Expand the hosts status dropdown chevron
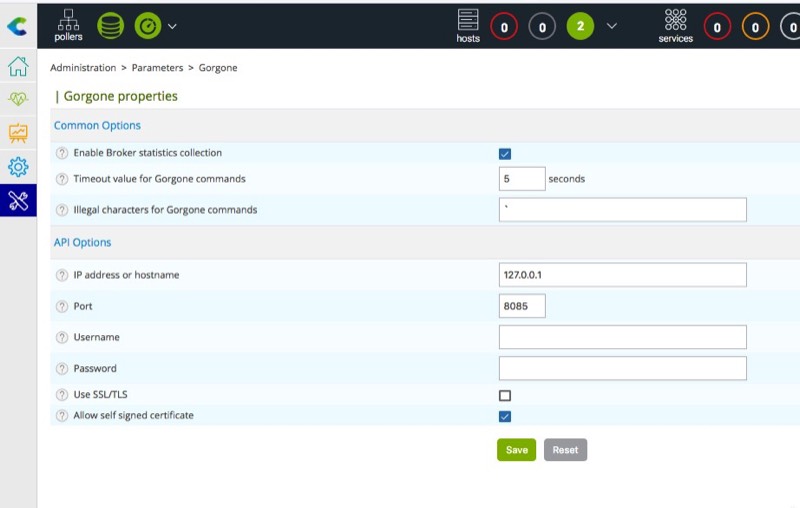The height and width of the screenshot is (508, 800). coord(612,26)
